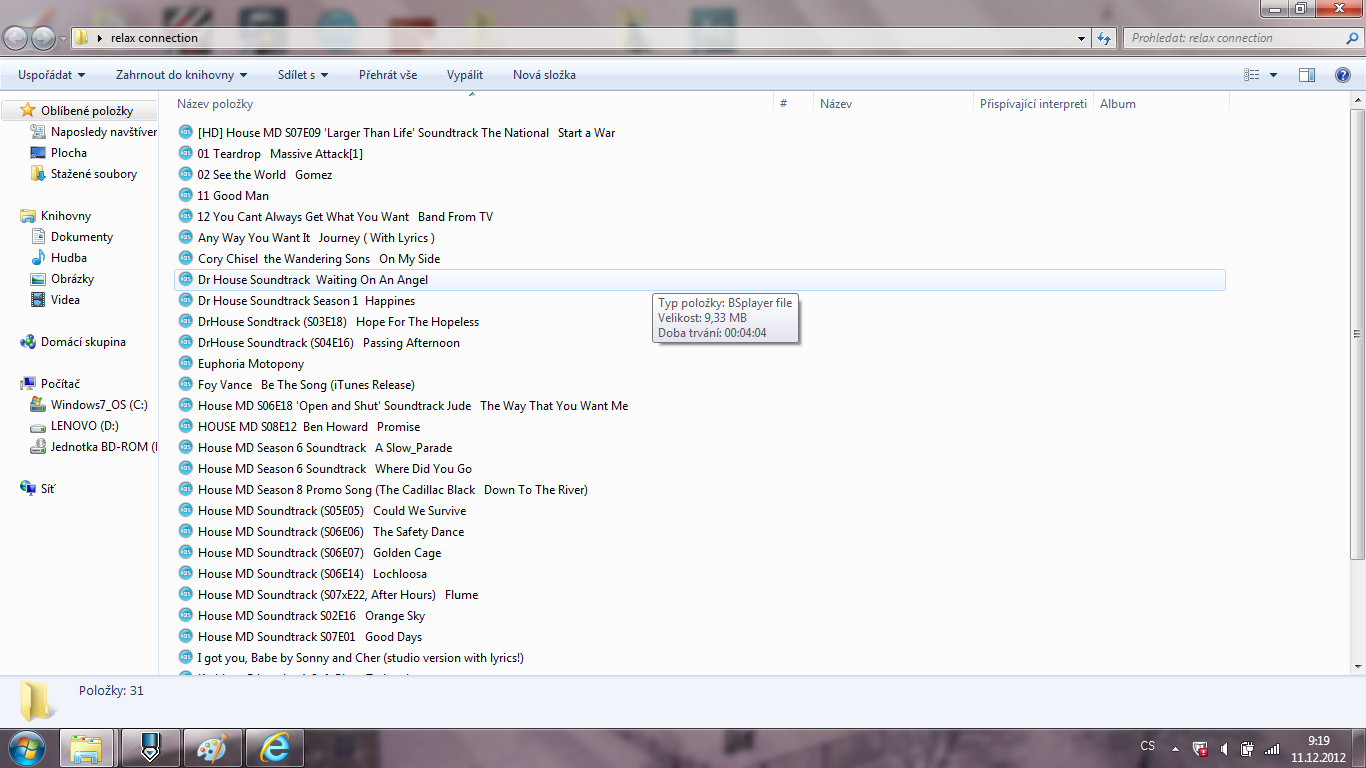The height and width of the screenshot is (768, 1366).
Task: Click the '#' column header
Action: 794,104
